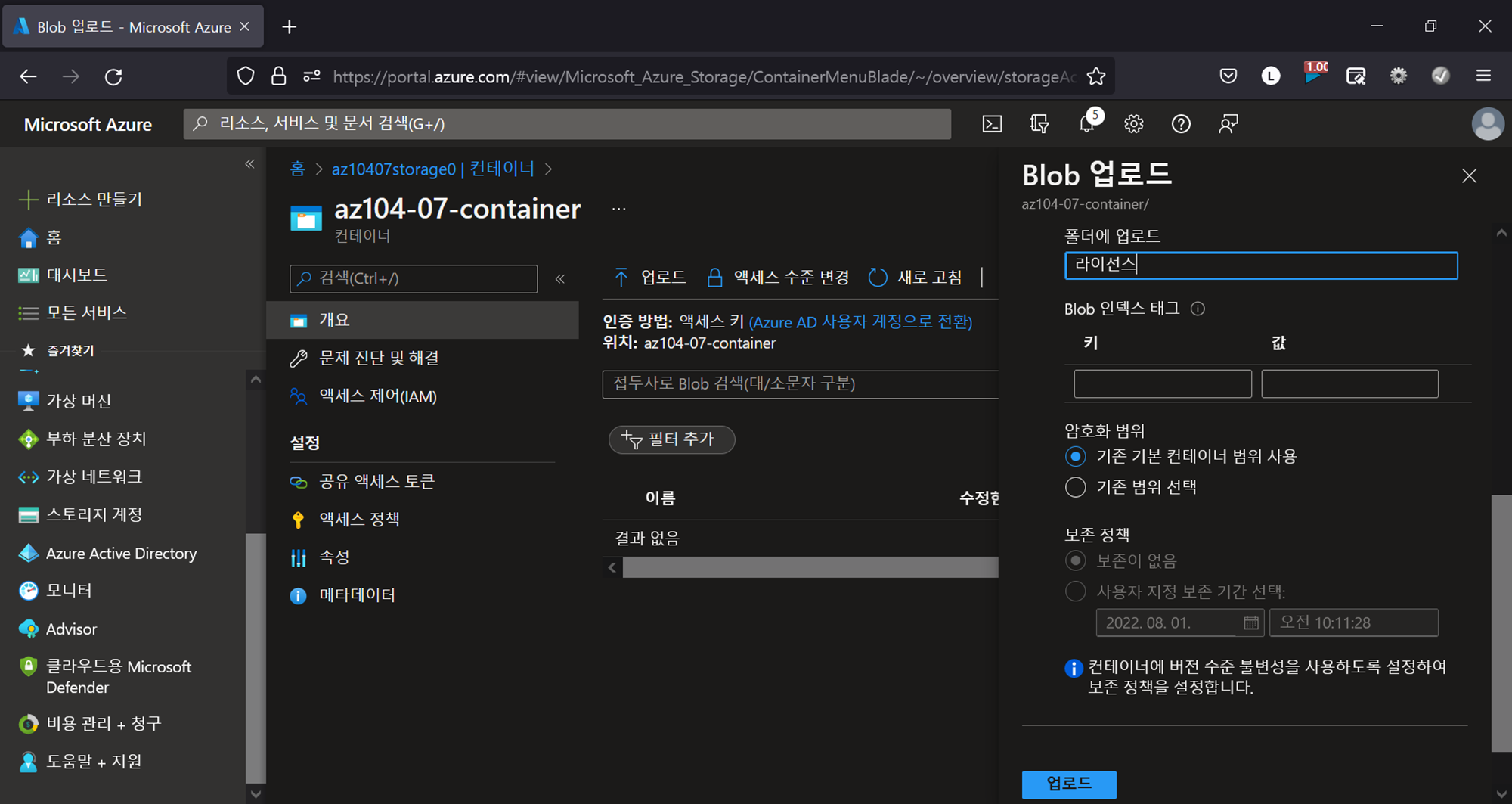Select 사용자 지정 보존 기간 선택 radio

(x=1075, y=591)
